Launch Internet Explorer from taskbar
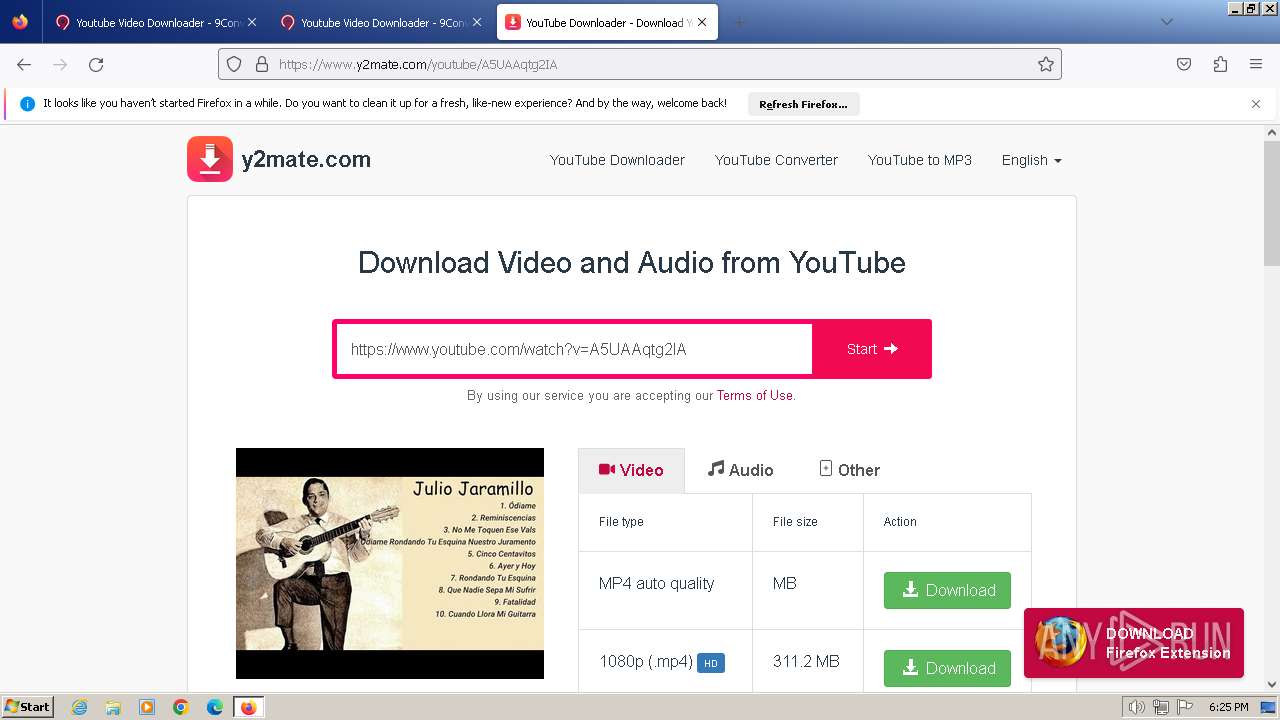 point(79,707)
